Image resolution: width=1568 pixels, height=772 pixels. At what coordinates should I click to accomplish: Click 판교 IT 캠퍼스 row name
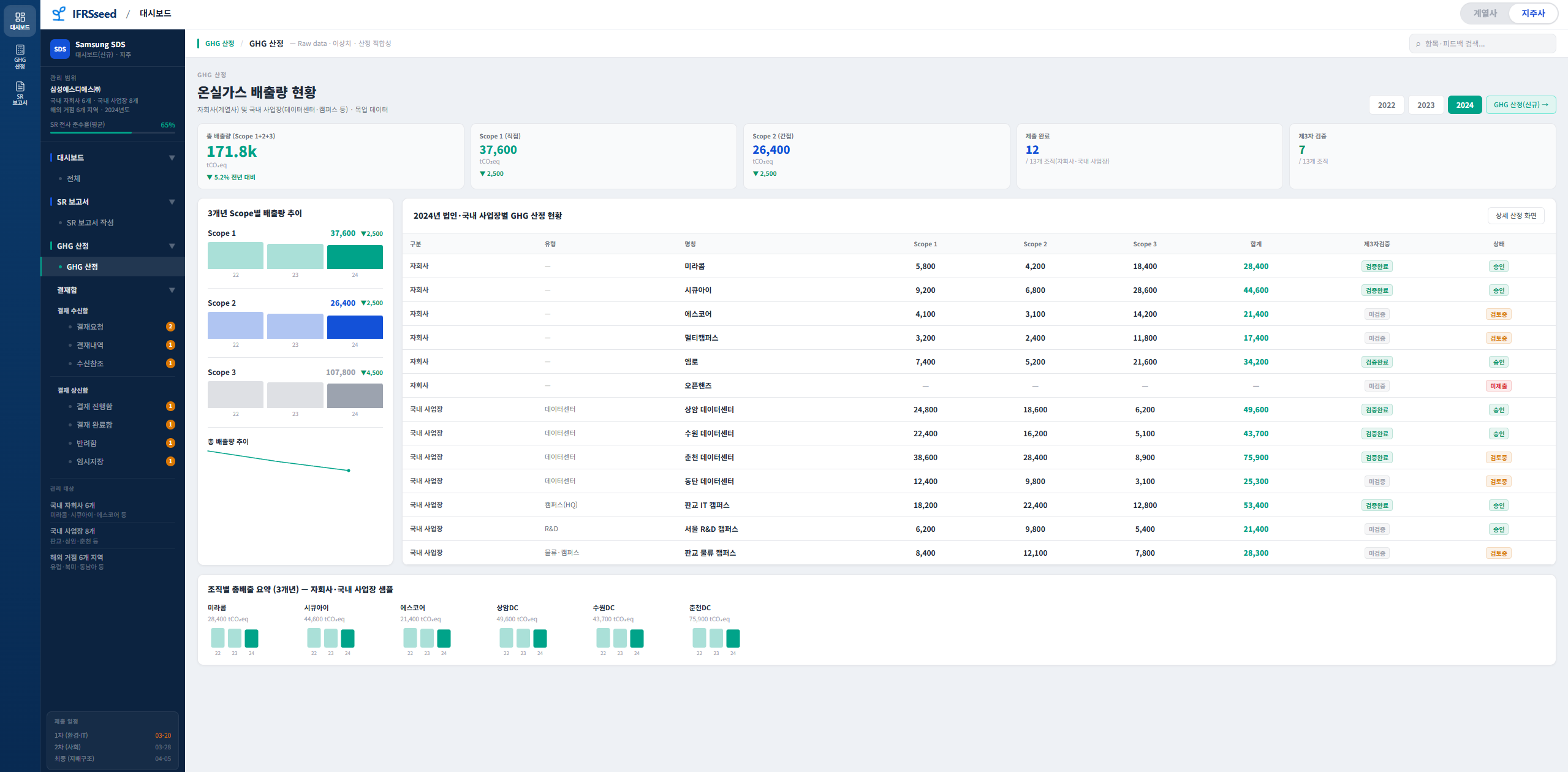[x=706, y=505]
